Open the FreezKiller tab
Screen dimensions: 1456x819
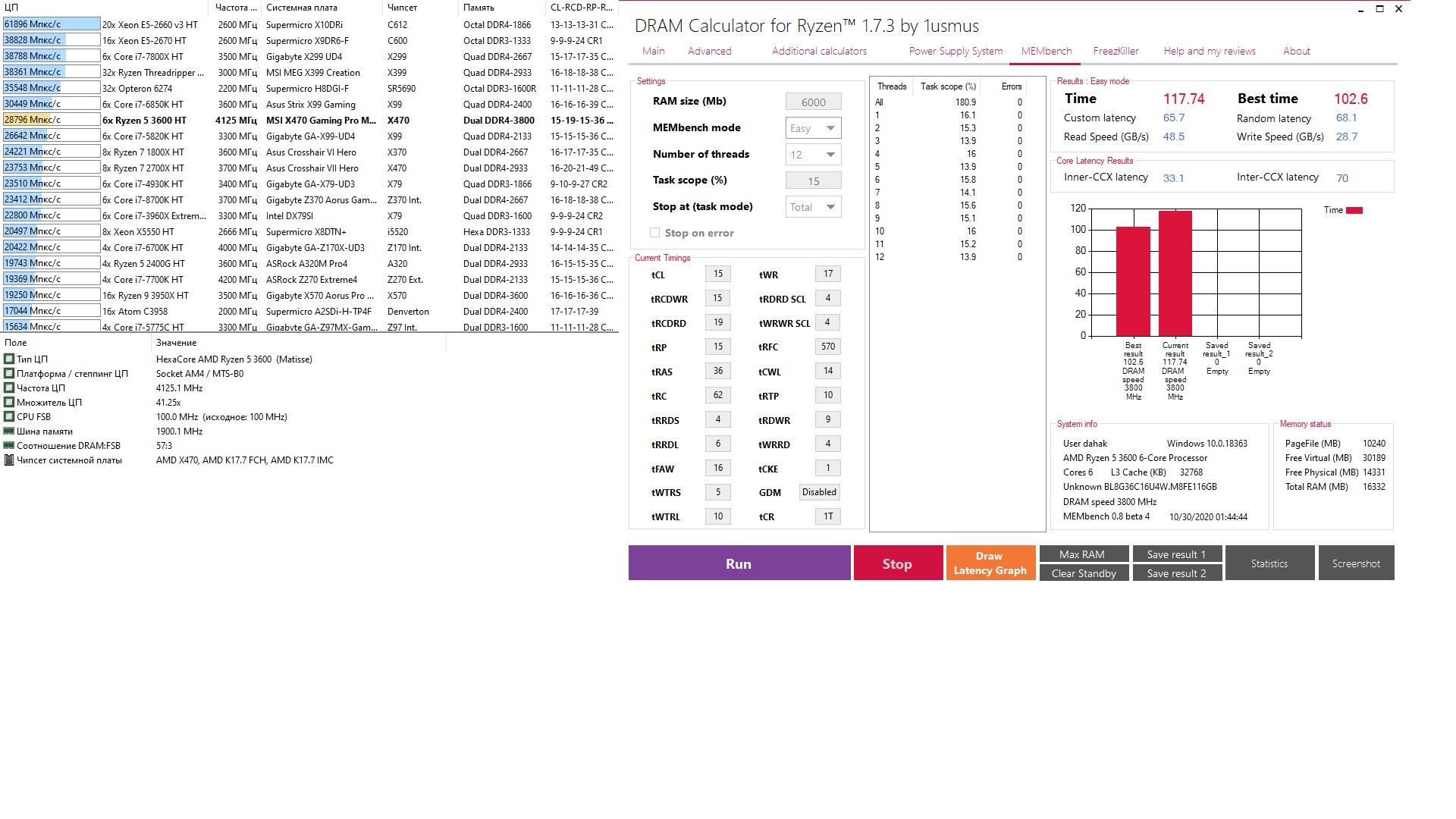(x=1116, y=51)
